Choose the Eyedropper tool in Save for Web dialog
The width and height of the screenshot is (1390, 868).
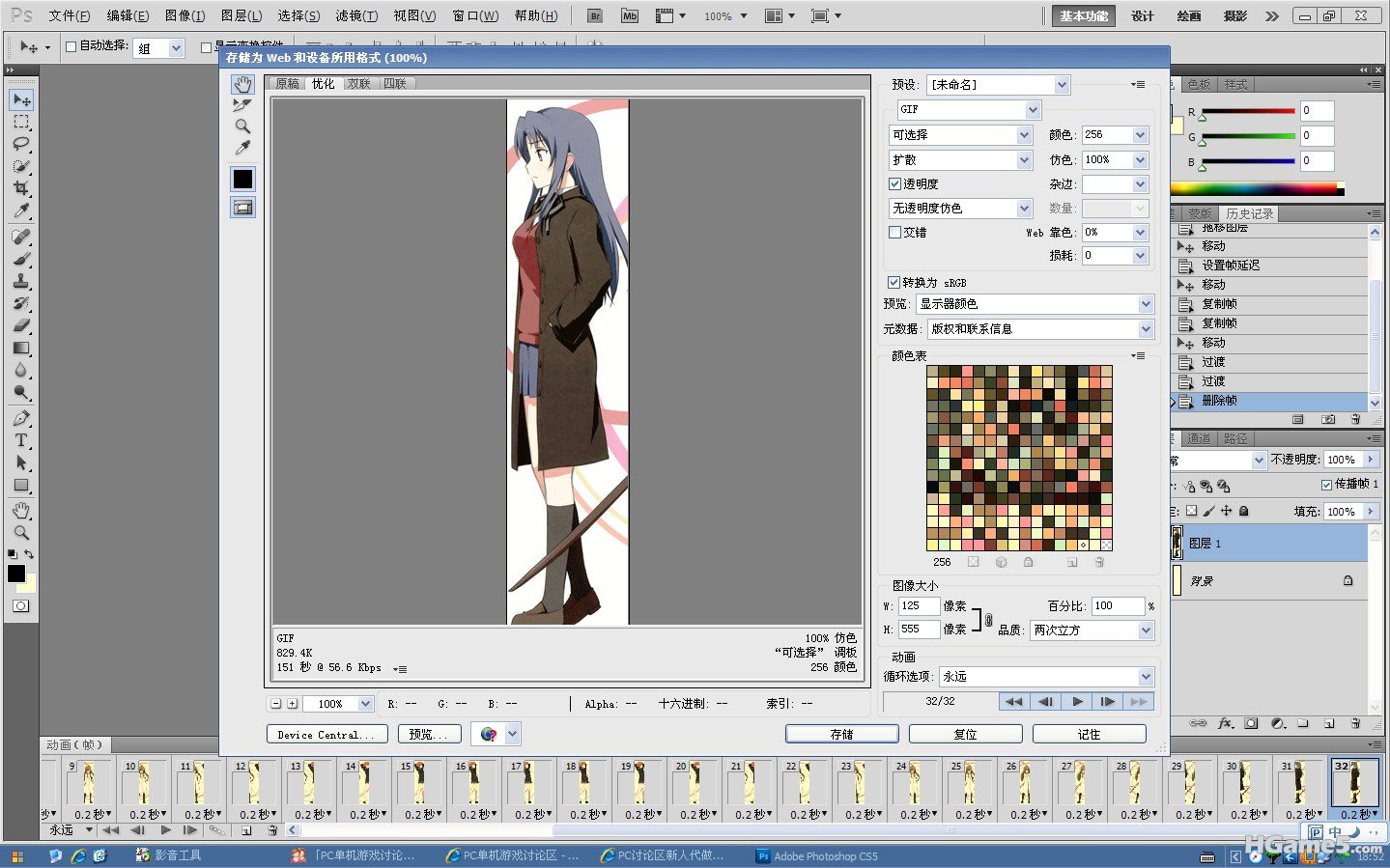(242, 148)
